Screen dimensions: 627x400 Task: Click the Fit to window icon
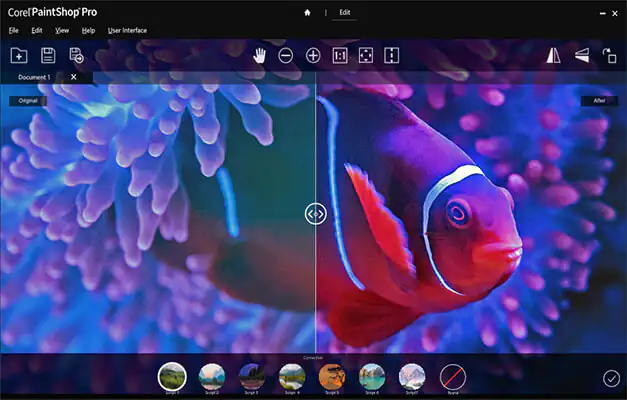coord(365,56)
